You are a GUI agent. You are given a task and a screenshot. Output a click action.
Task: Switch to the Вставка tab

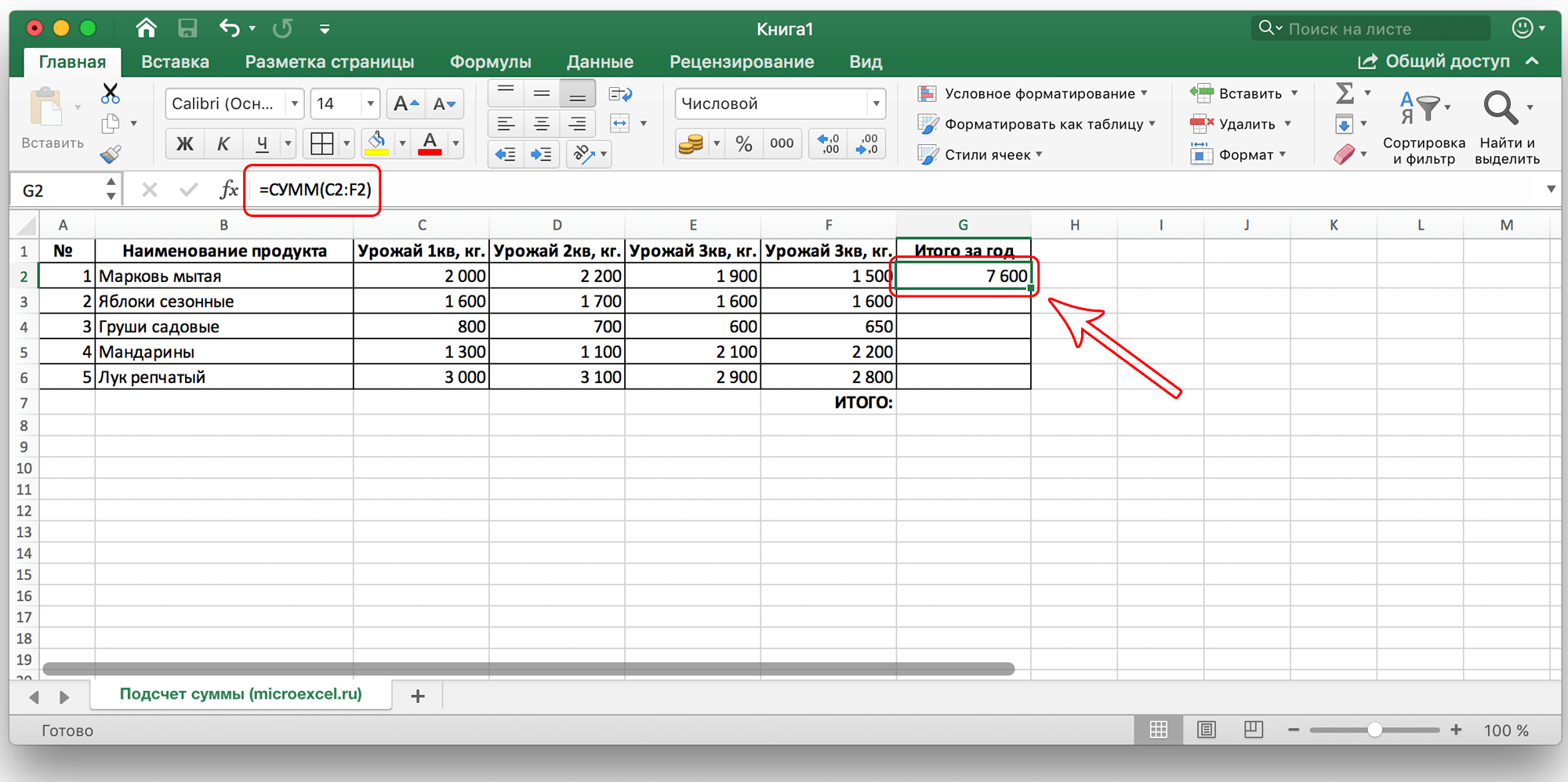pos(175,62)
